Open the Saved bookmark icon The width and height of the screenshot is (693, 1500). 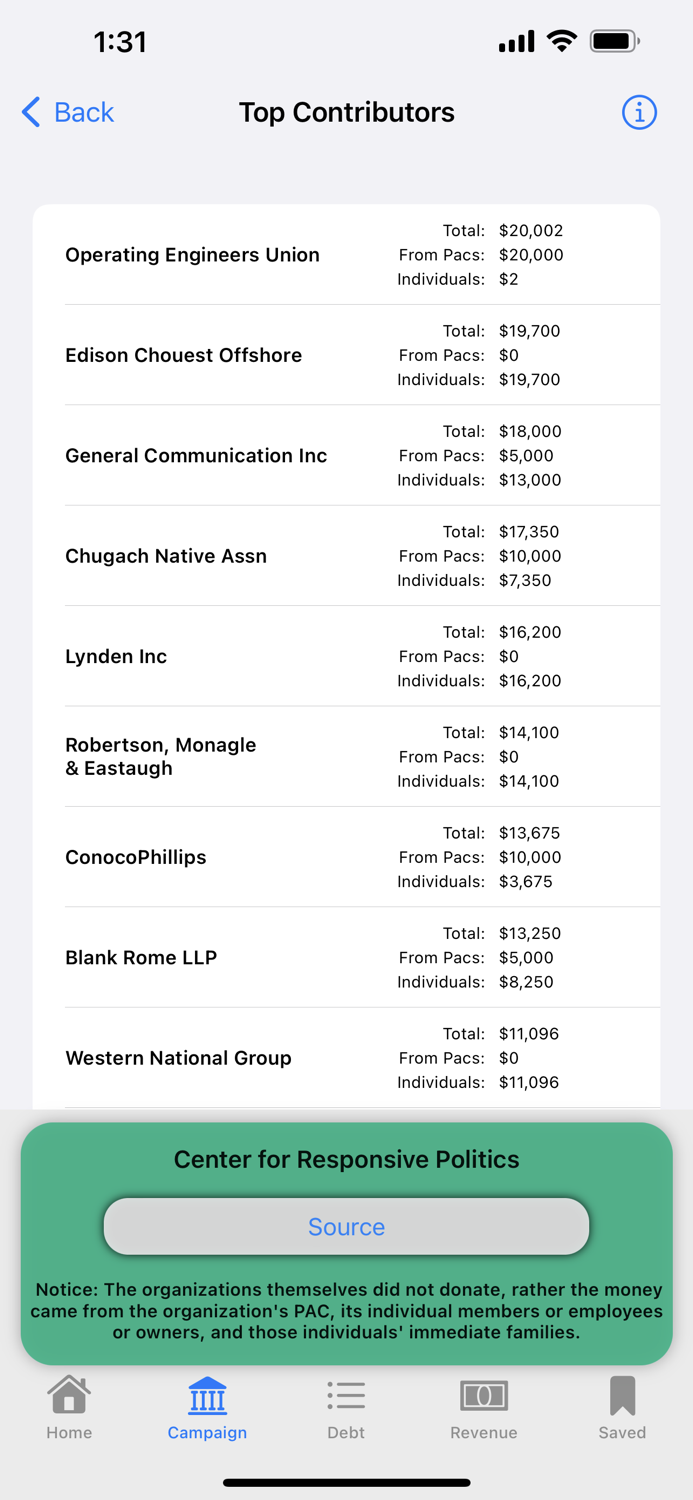(622, 1396)
